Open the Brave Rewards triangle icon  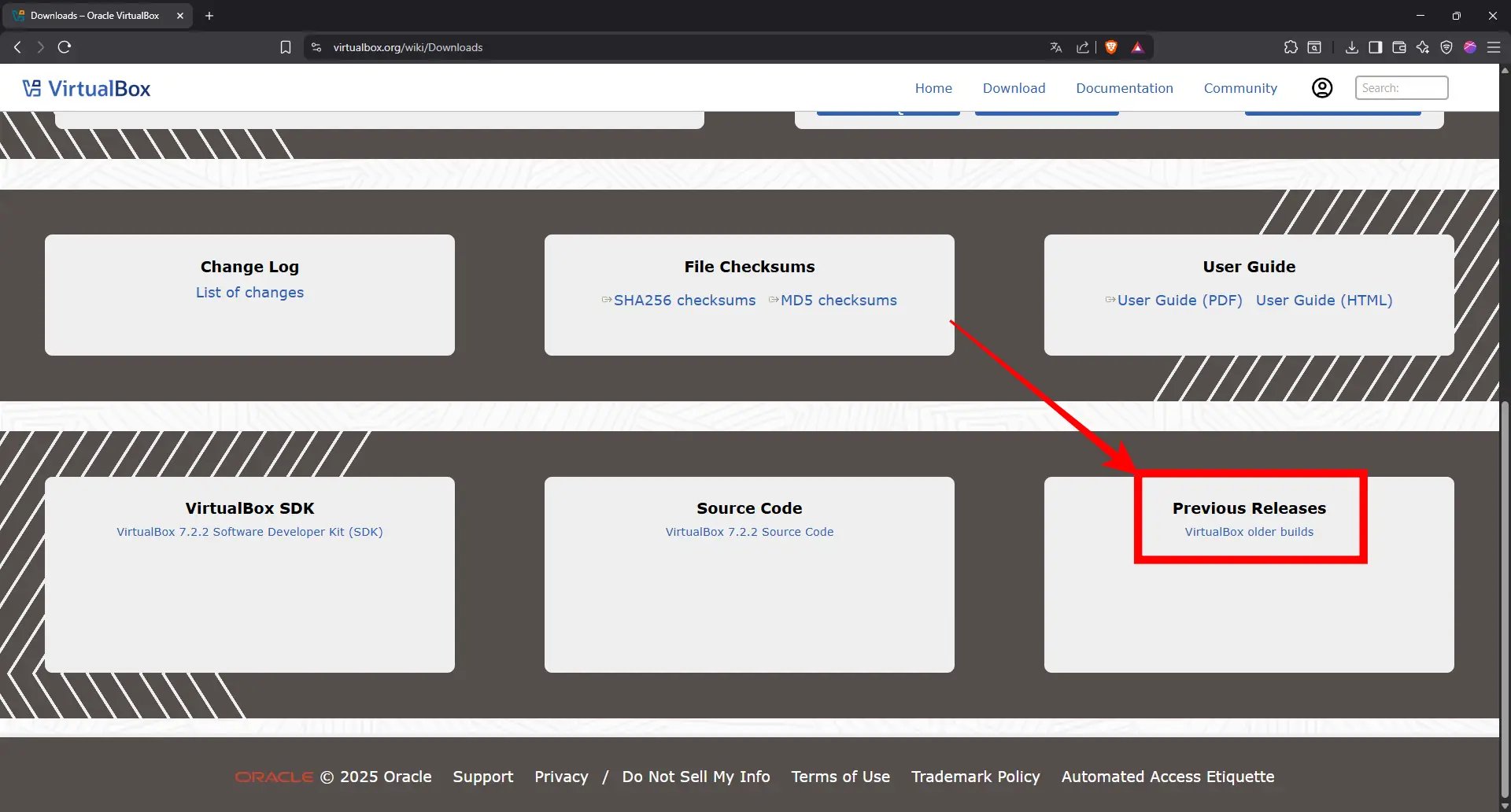1137,47
